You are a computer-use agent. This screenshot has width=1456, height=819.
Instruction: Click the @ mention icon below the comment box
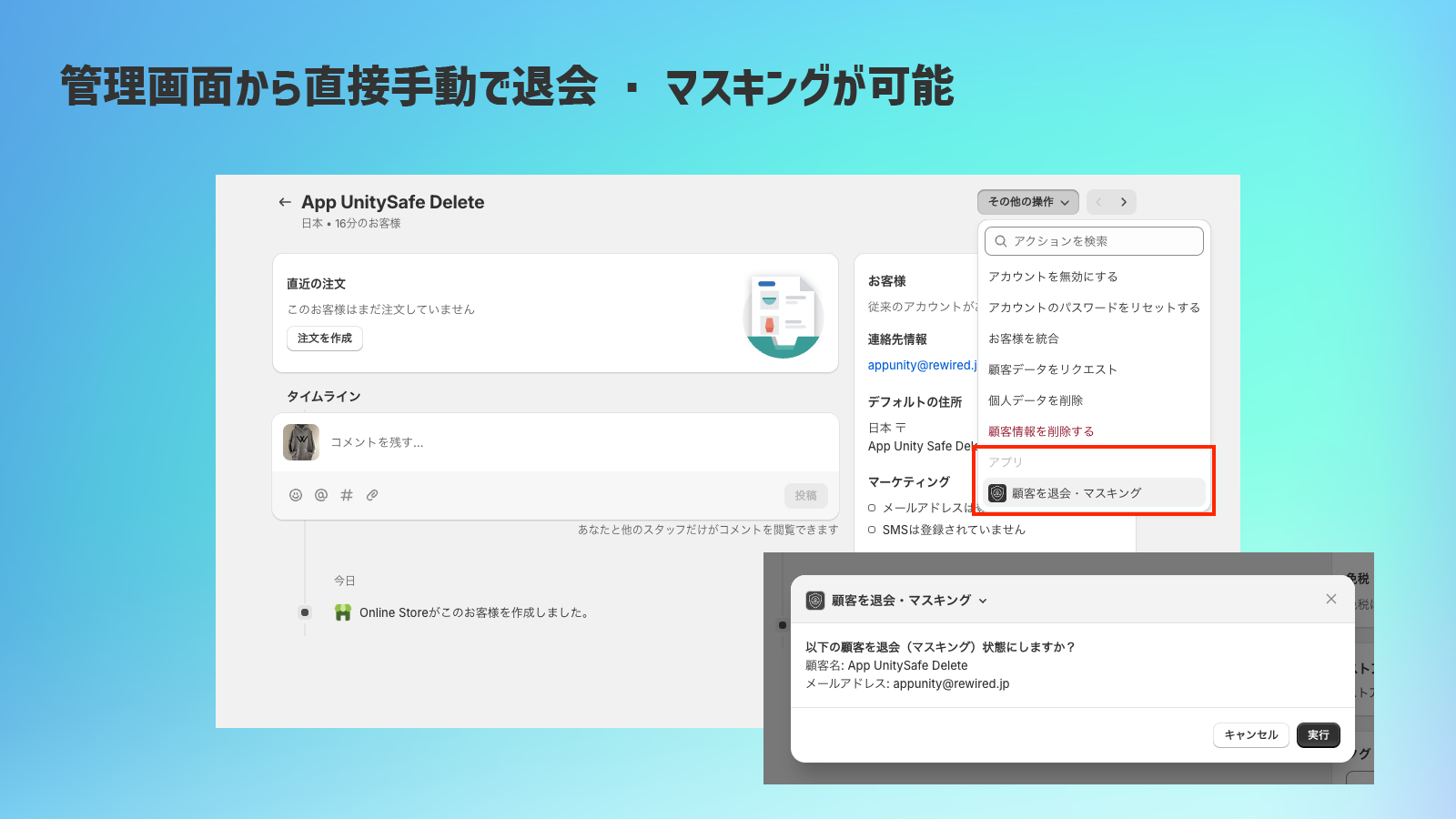(x=320, y=495)
